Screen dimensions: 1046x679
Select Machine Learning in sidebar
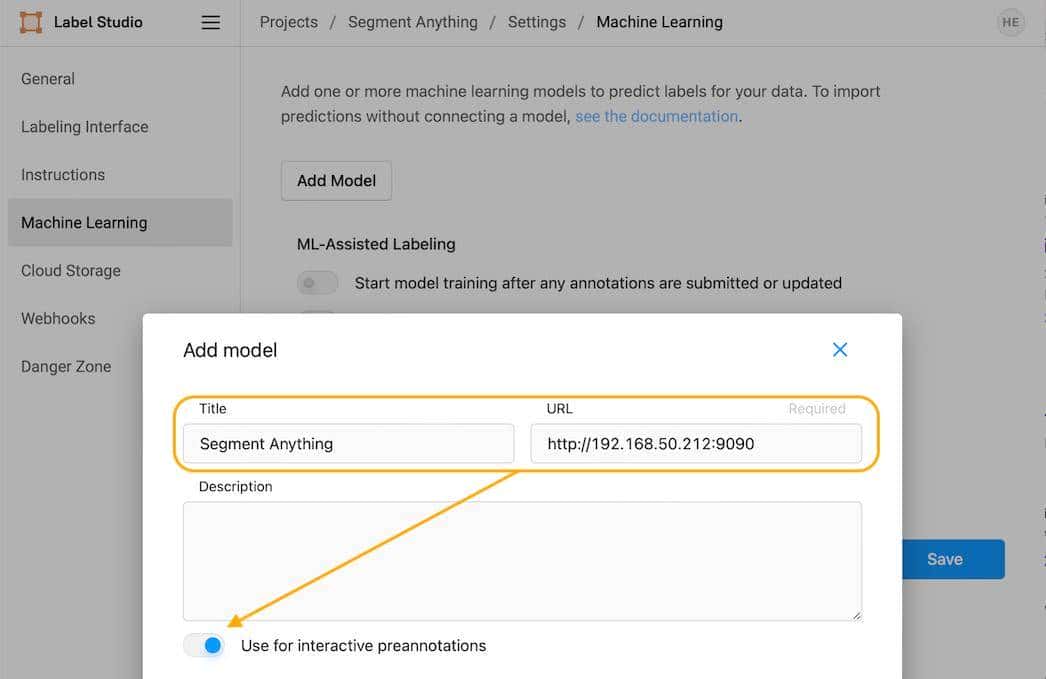click(x=84, y=223)
